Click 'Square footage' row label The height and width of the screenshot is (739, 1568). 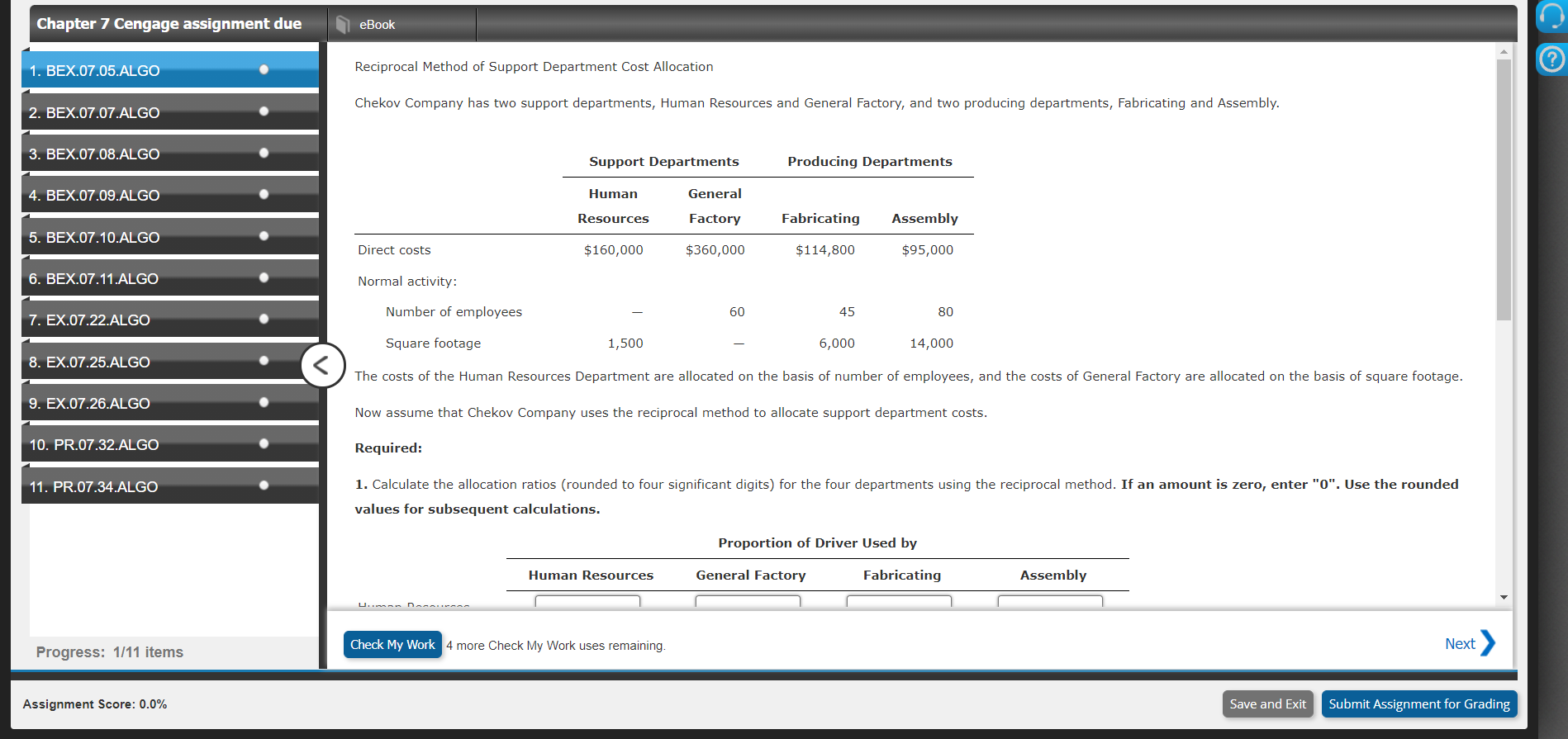[x=433, y=343]
